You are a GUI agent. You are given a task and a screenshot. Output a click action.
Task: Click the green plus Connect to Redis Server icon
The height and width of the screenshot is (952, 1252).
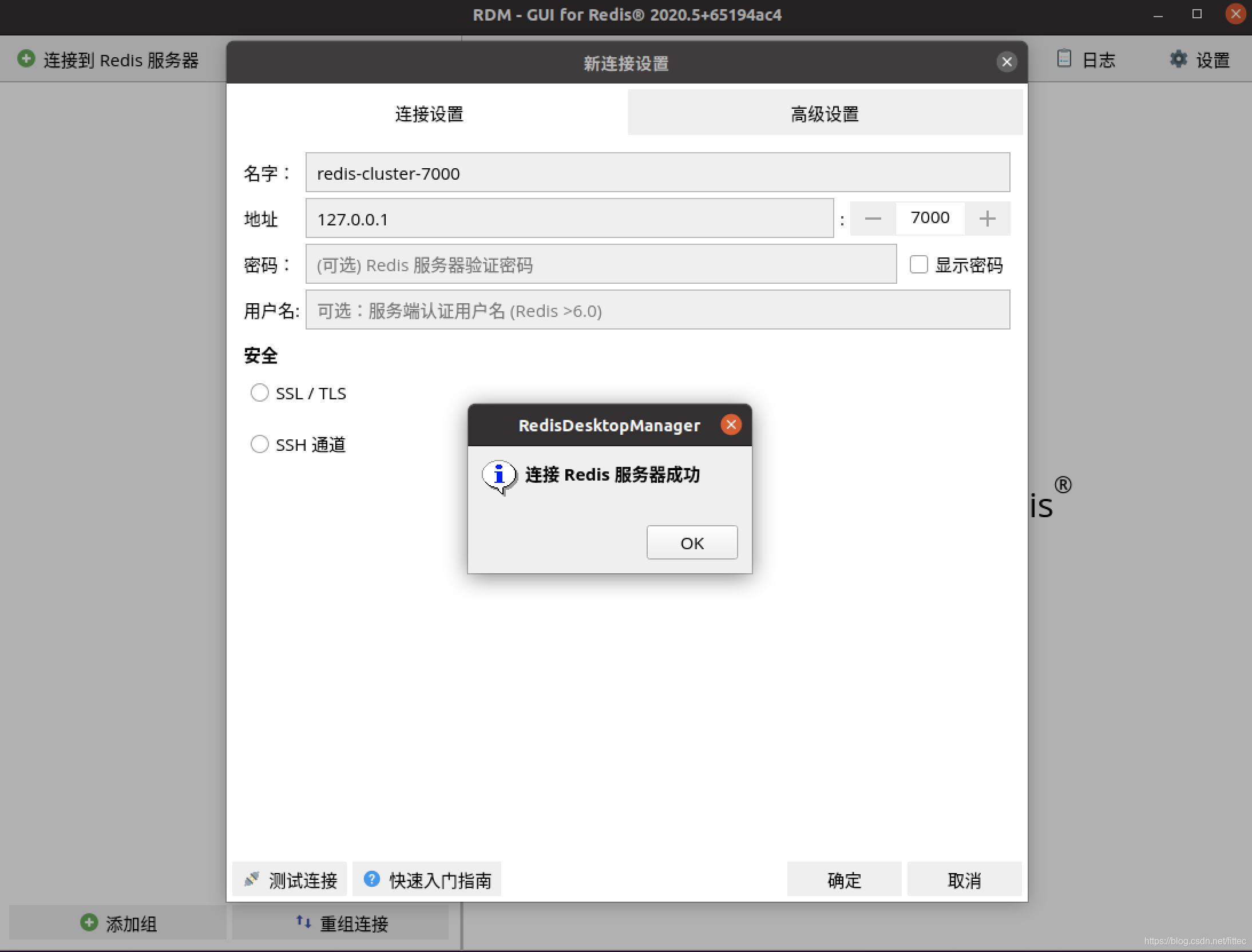coord(26,59)
